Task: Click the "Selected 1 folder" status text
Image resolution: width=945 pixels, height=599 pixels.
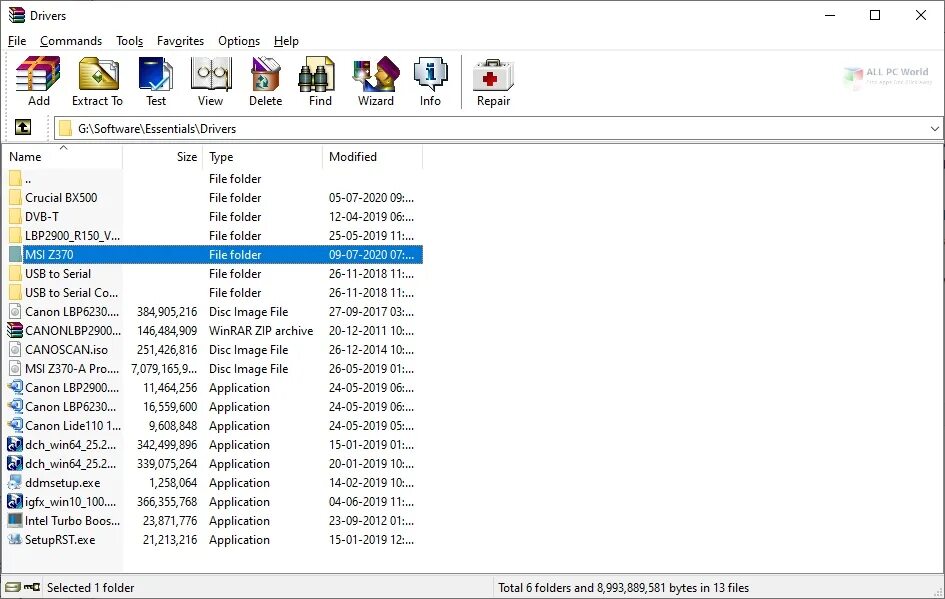Action: click(x=90, y=588)
